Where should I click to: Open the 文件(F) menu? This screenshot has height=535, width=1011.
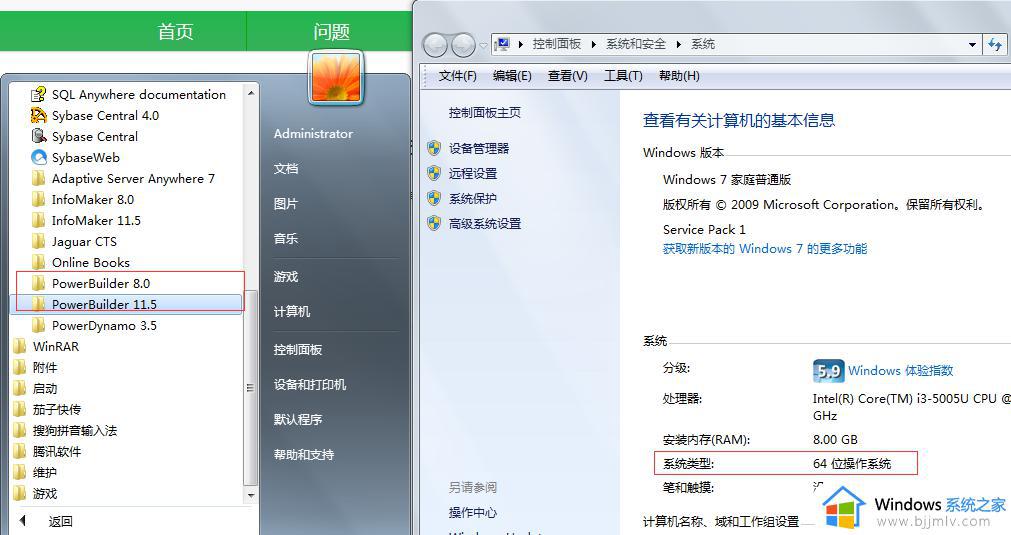[x=457, y=76]
